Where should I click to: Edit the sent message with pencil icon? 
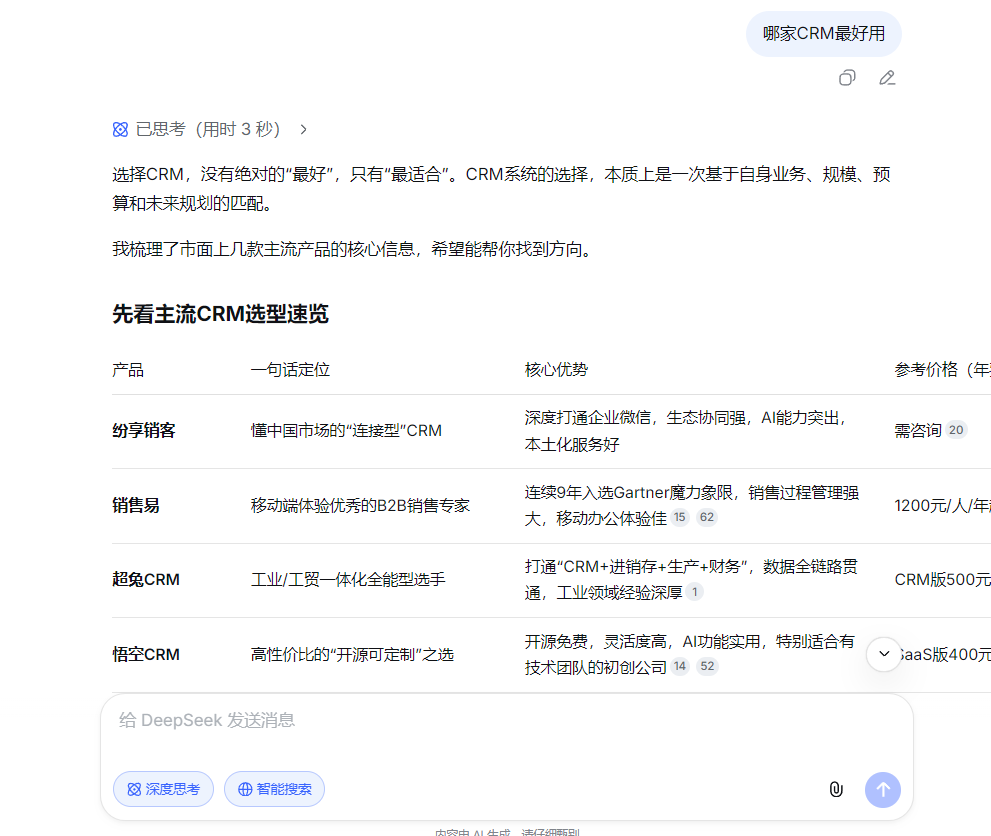click(x=886, y=77)
